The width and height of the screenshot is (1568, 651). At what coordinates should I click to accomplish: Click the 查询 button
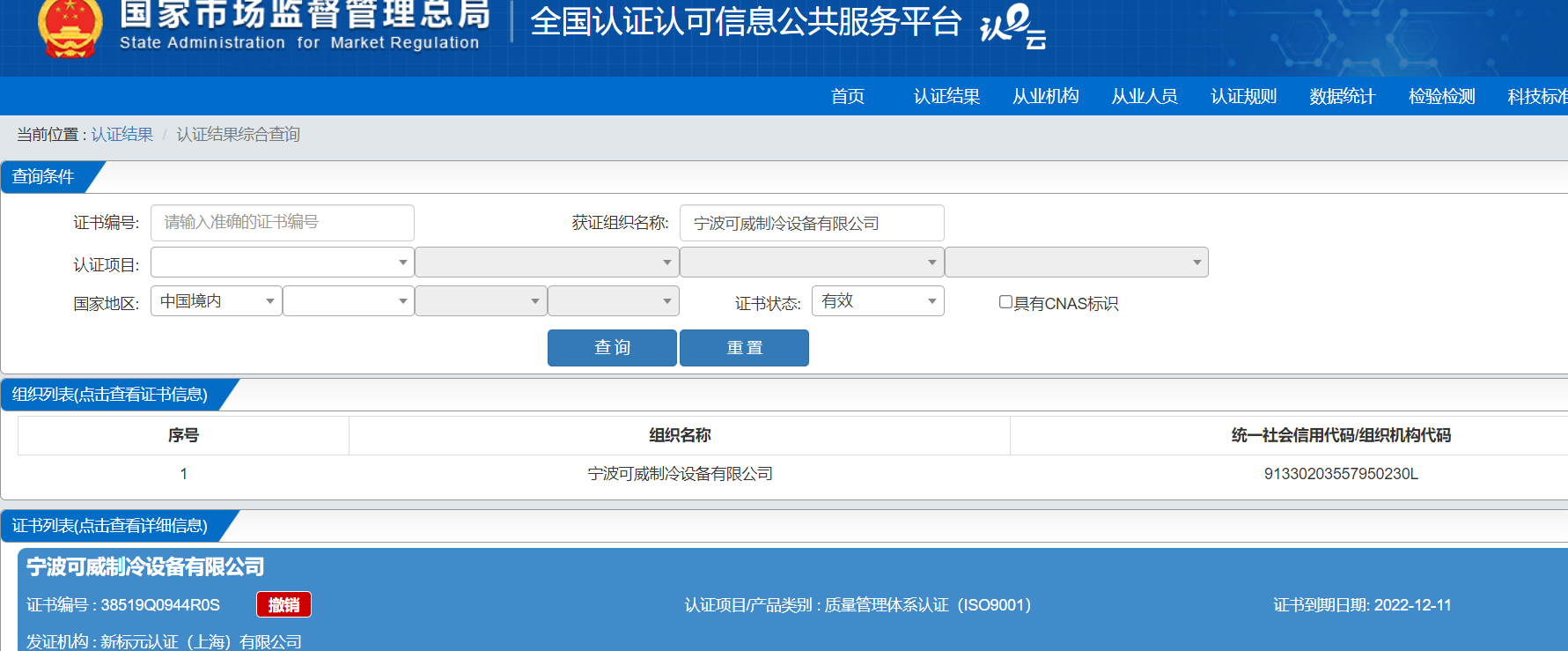pyautogui.click(x=612, y=348)
